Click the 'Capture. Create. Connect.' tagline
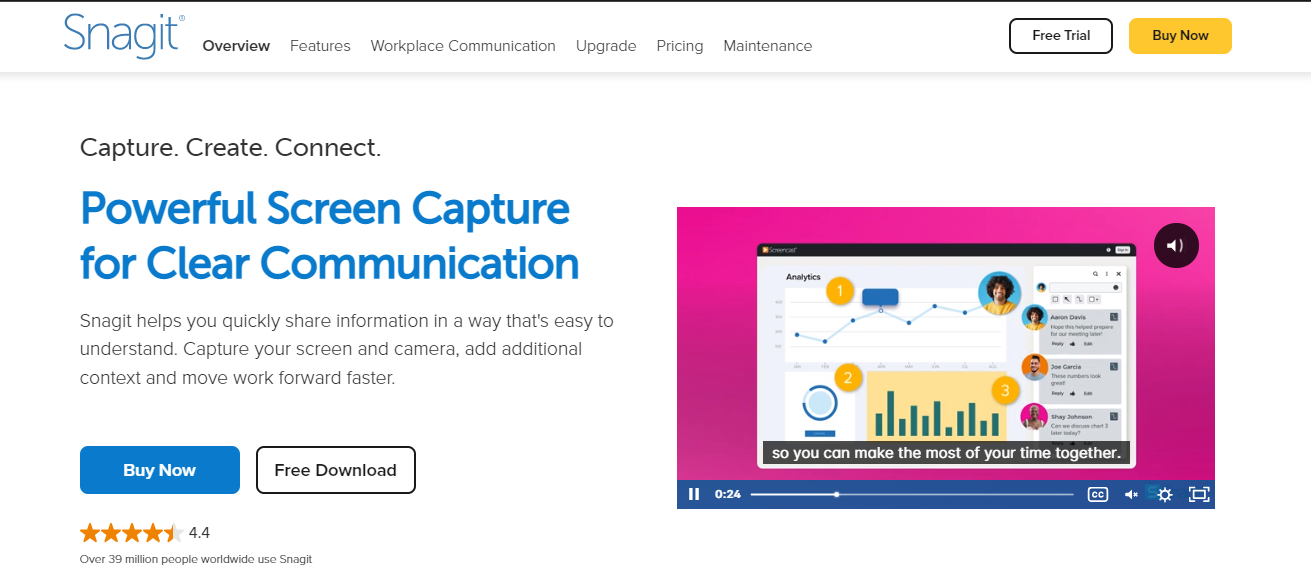The width and height of the screenshot is (1311, 585). point(230,148)
